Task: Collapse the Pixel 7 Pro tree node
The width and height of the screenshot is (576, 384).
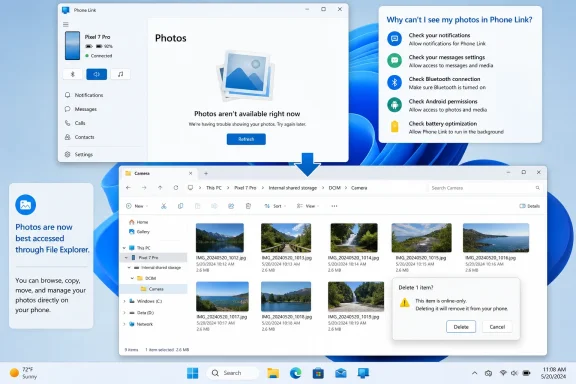Action: (x=127, y=258)
